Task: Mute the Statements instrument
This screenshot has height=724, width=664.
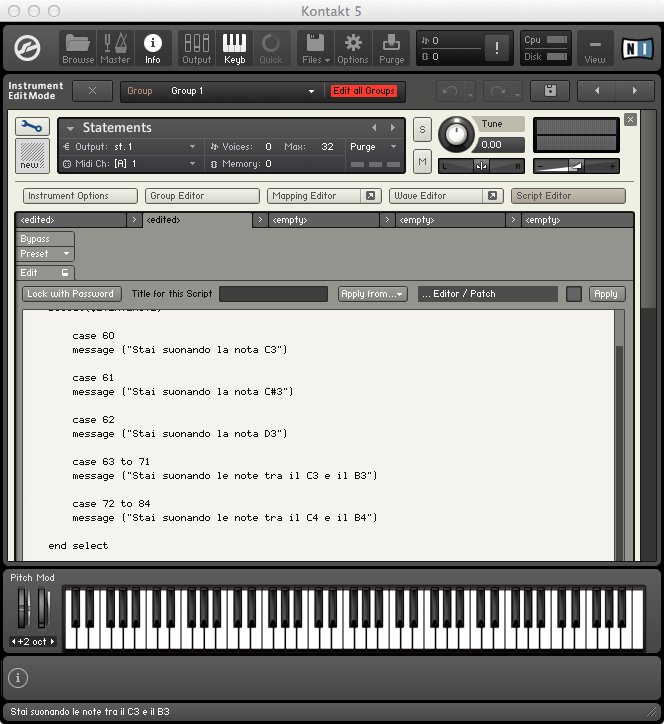Action: [x=422, y=162]
